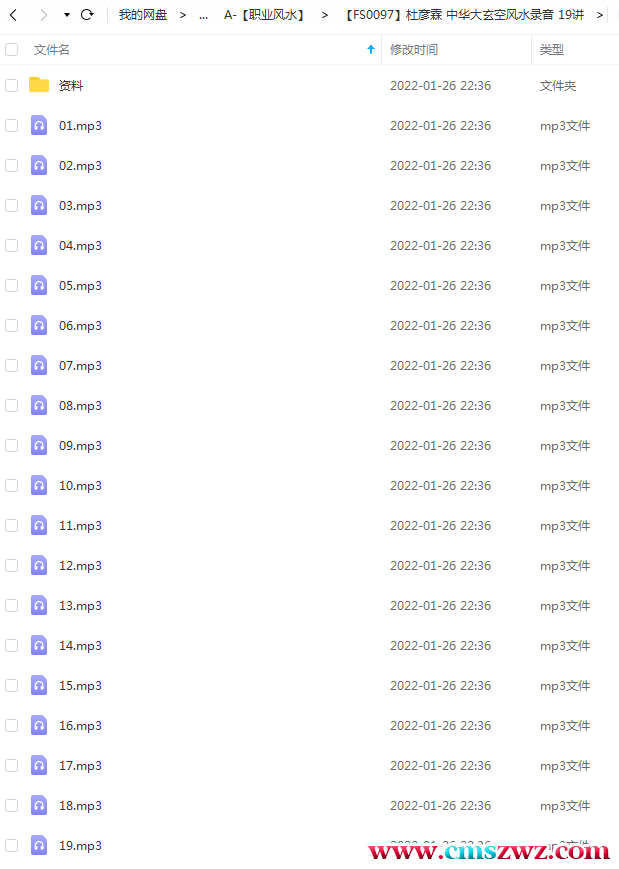Open the file 10.mp3
619x869 pixels.
[80, 485]
